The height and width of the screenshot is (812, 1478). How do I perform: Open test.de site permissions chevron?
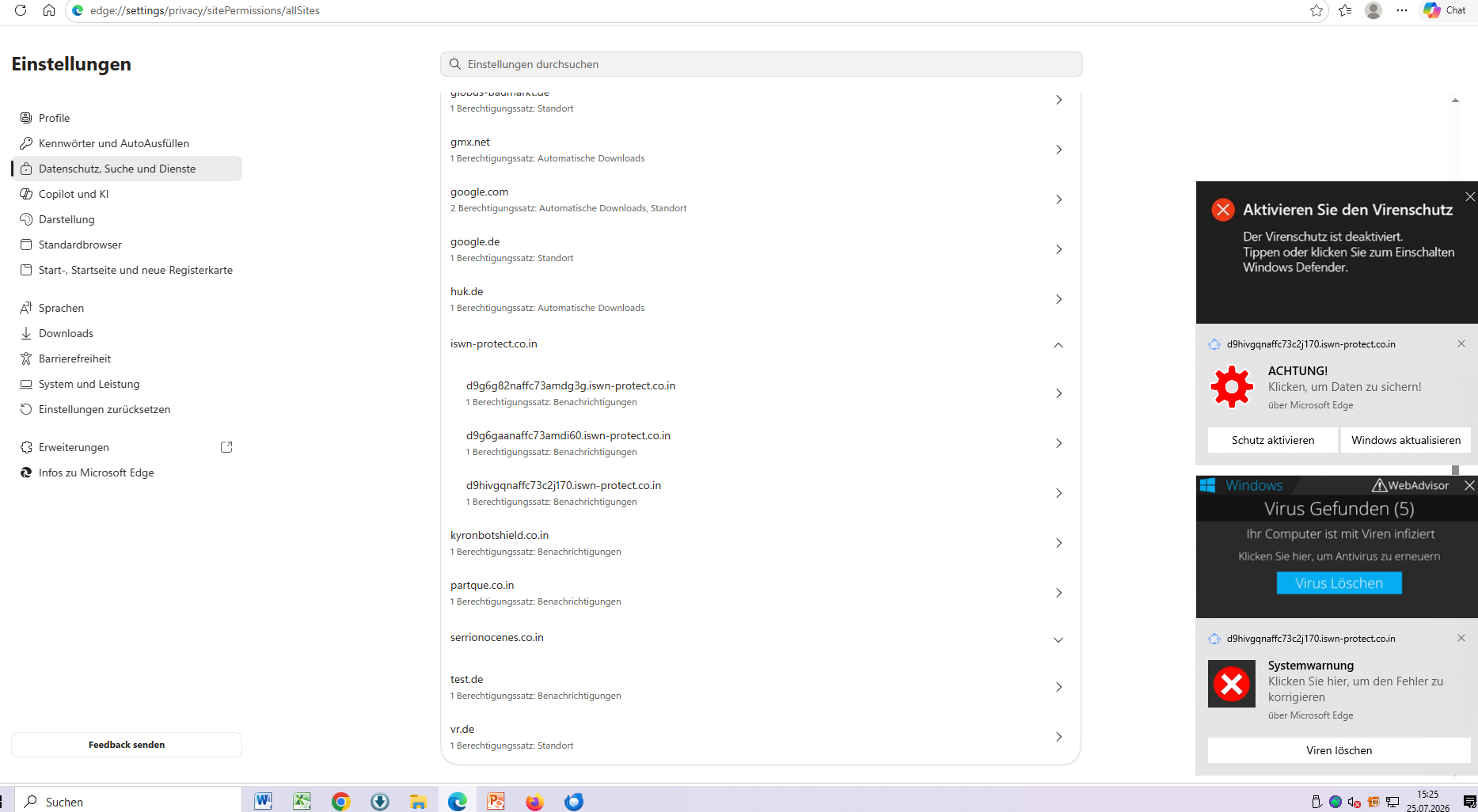pos(1058,687)
